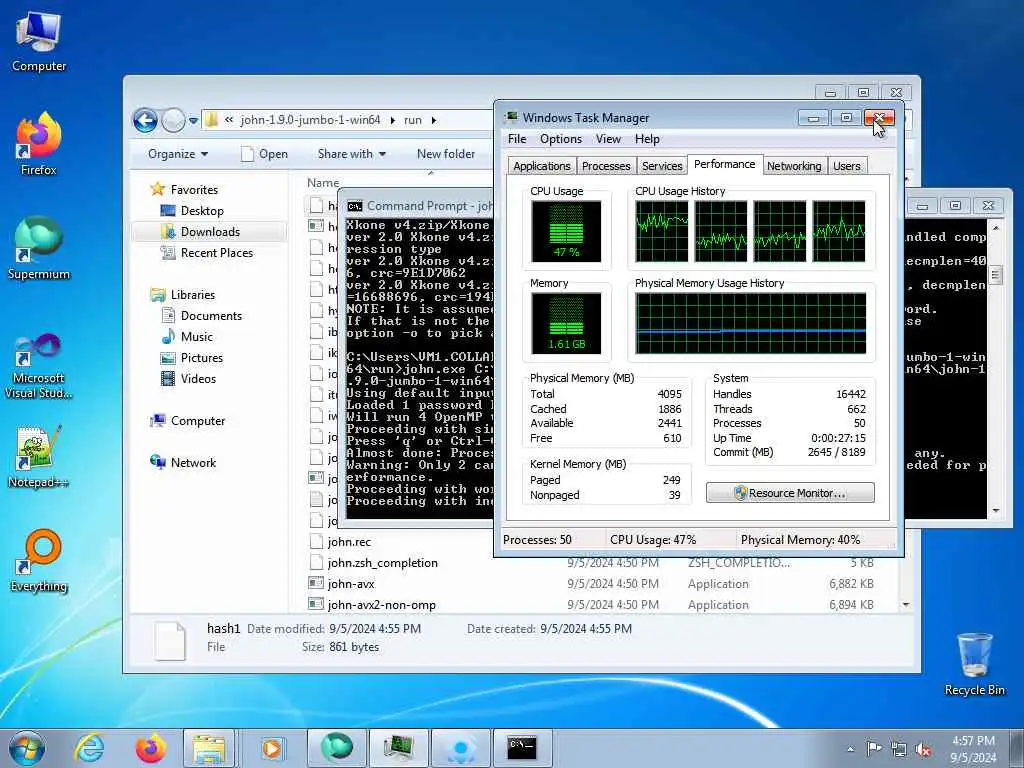Switch to the Users tab
1024x768 pixels.
tap(846, 166)
